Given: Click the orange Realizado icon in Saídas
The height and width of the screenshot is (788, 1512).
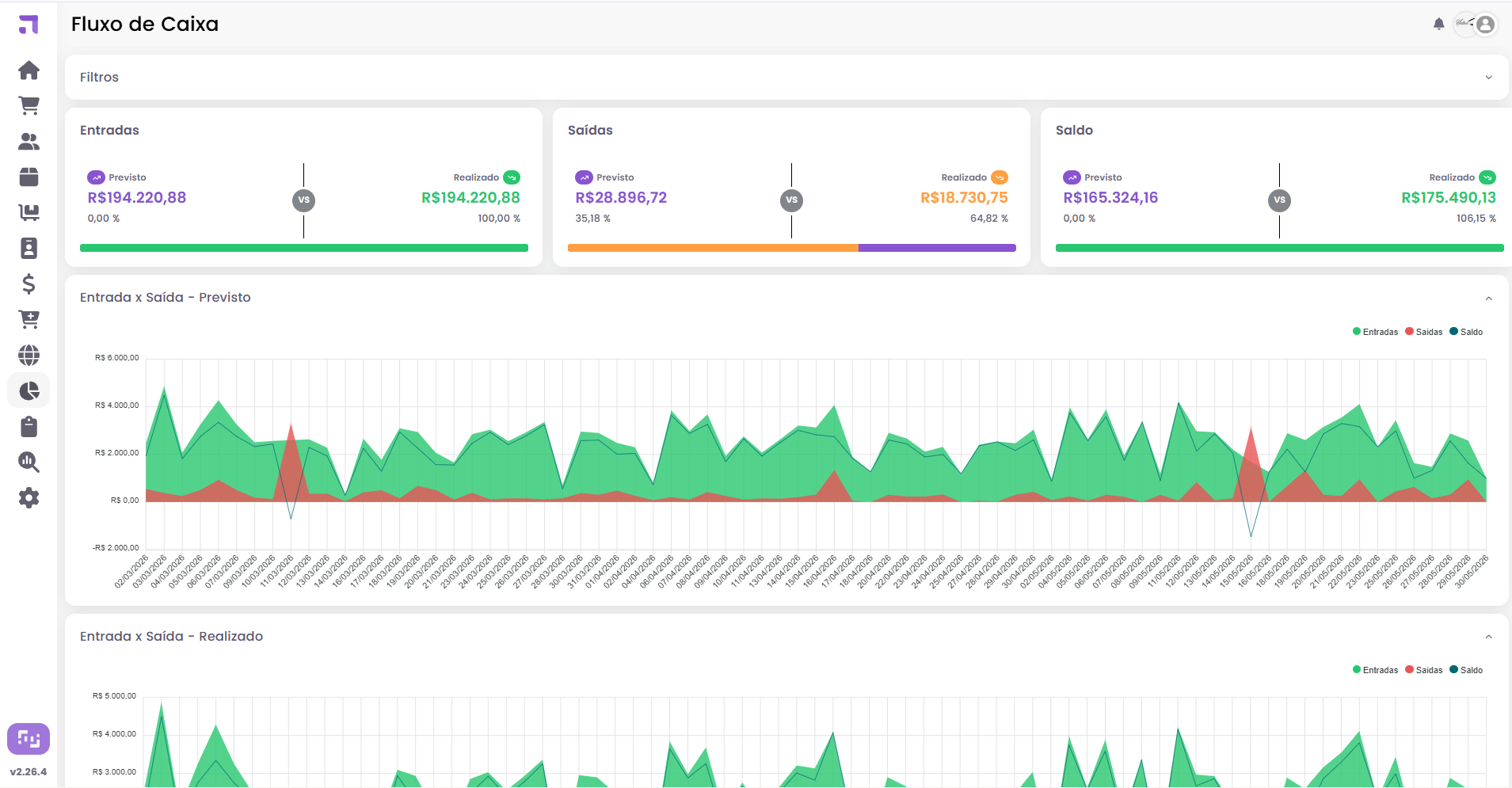Looking at the screenshot, I should (x=1000, y=177).
